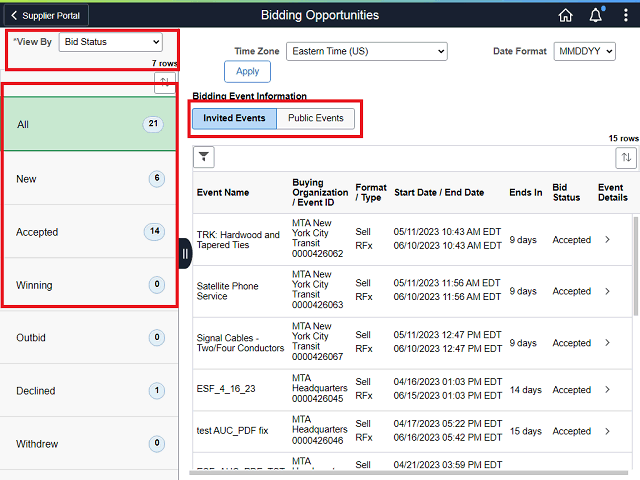This screenshot has width=640, height=480.
Task: Switch to the Public Events tab
Action: (316, 118)
